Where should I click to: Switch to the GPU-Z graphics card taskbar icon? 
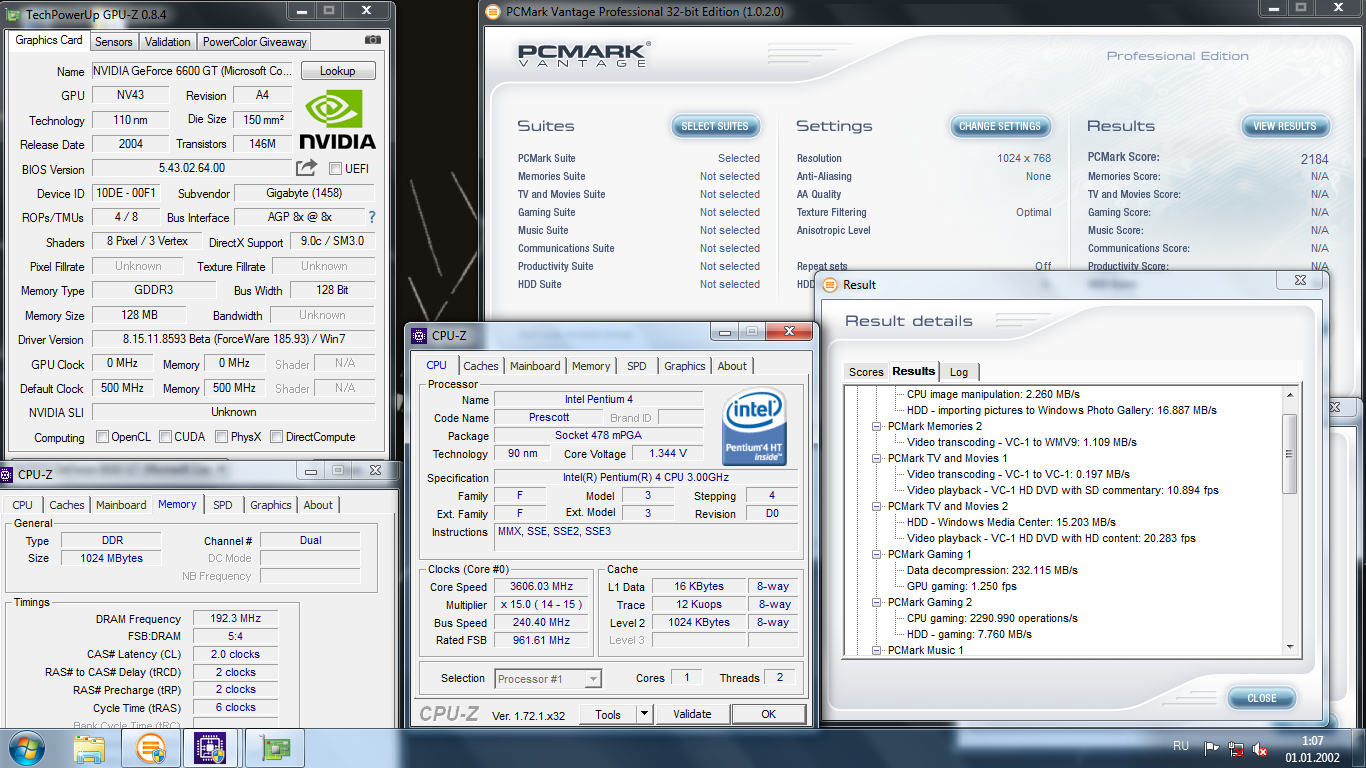(x=274, y=748)
